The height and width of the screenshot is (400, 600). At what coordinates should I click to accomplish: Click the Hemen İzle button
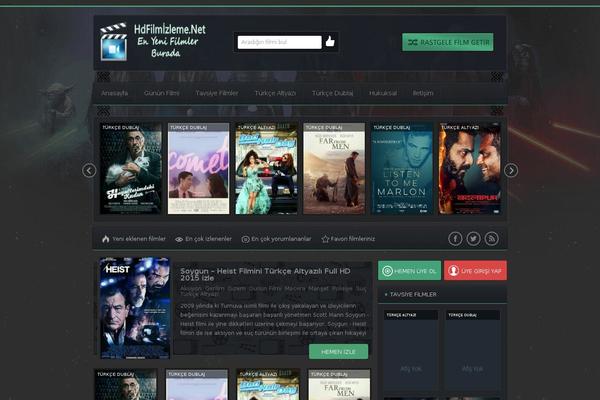click(x=339, y=351)
